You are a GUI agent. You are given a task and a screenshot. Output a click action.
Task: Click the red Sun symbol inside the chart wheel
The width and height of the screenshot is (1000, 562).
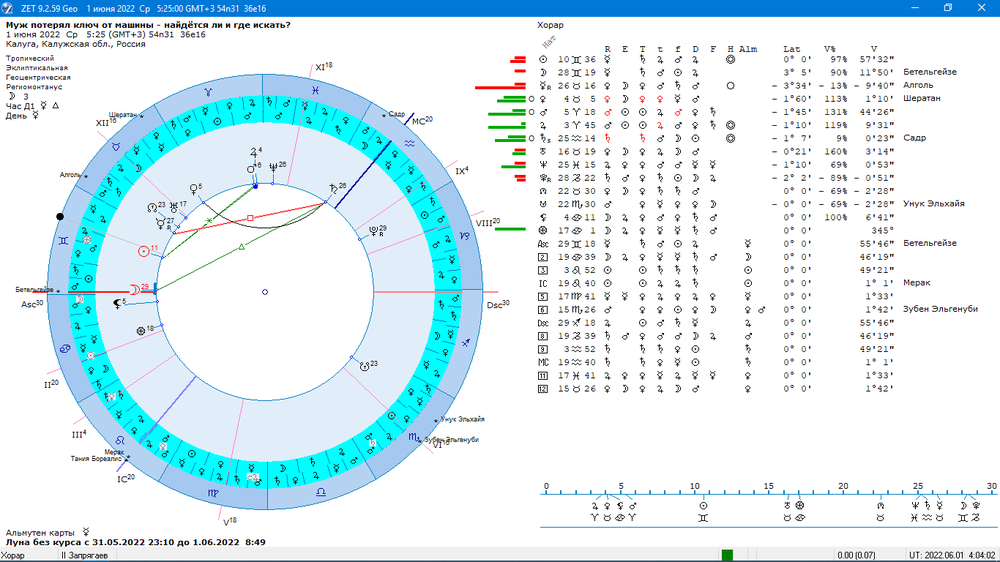click(144, 251)
